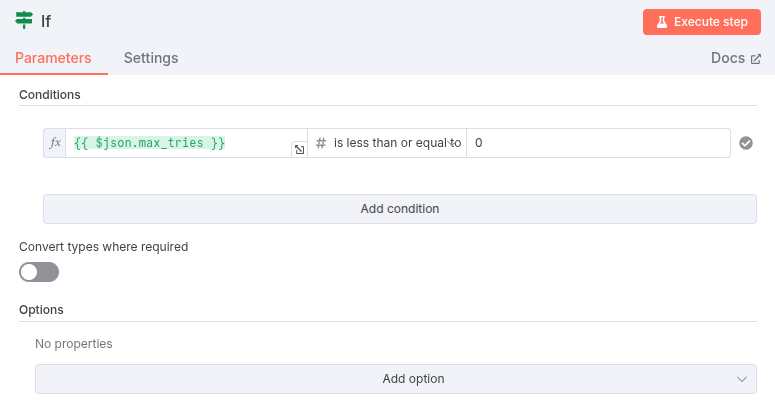Image resolution: width=775 pixels, height=409 pixels.
Task: Click the external link icon next to Docs
Action: 755,59
